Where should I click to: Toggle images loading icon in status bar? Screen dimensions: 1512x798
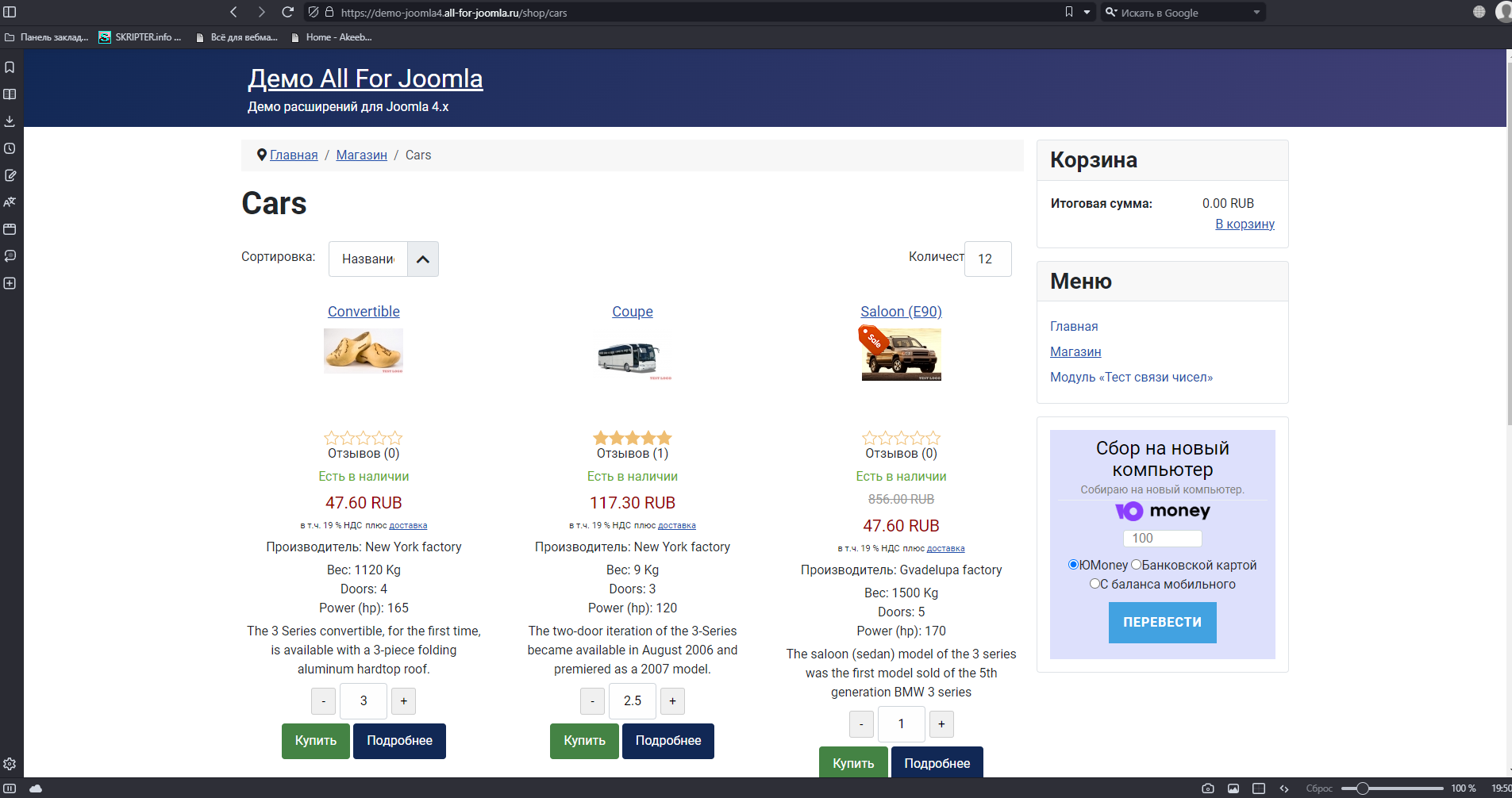1233,788
